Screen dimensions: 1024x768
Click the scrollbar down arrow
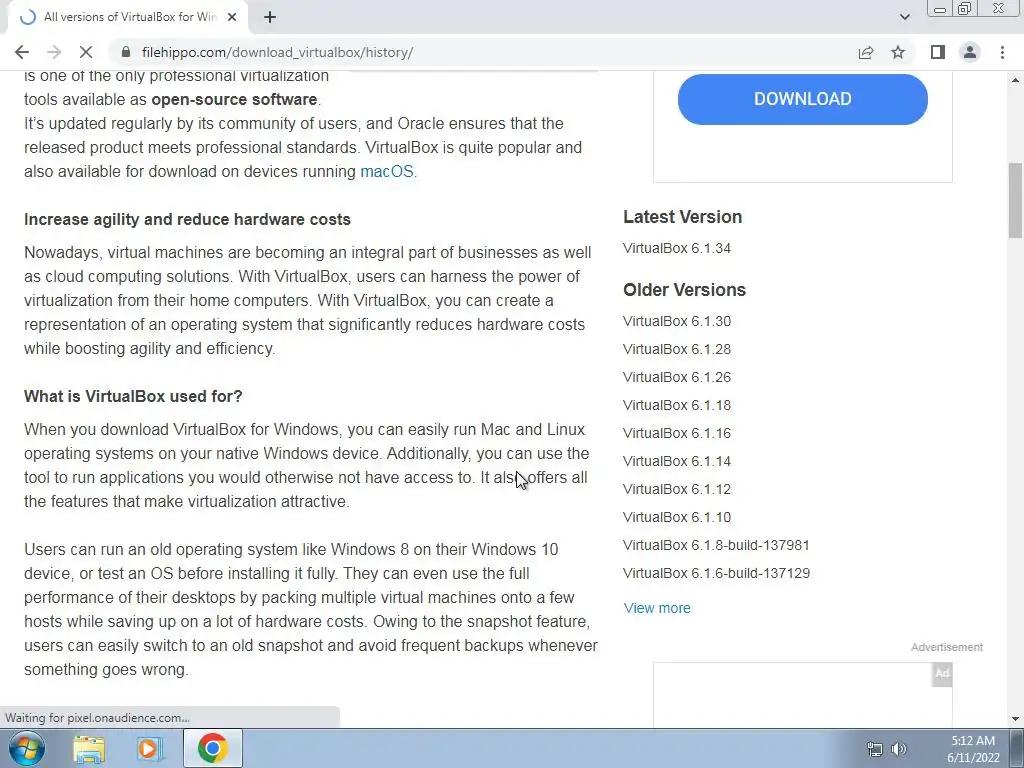(1016, 719)
